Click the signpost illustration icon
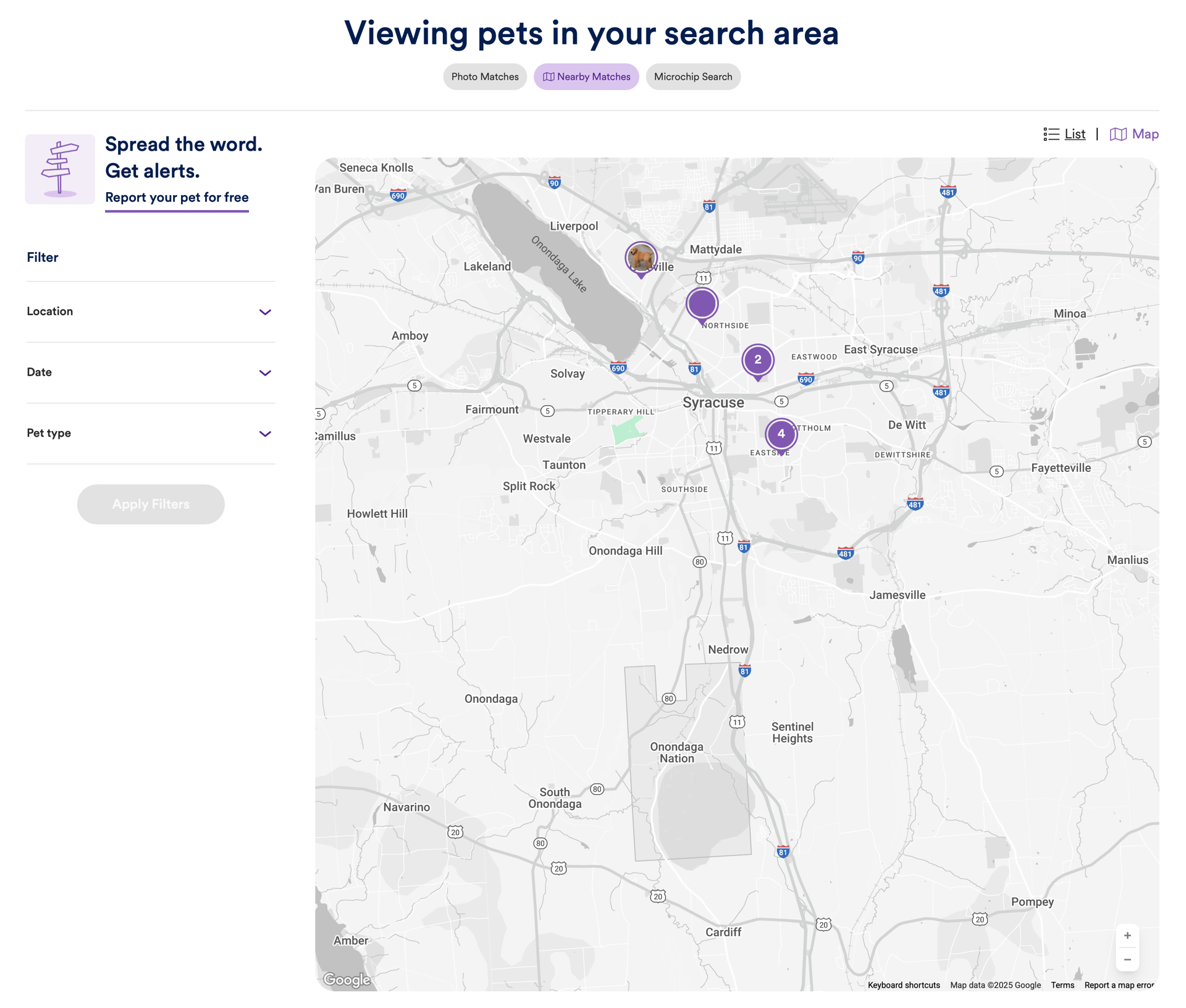Viewport: 1186px width, 1008px height. click(x=60, y=169)
